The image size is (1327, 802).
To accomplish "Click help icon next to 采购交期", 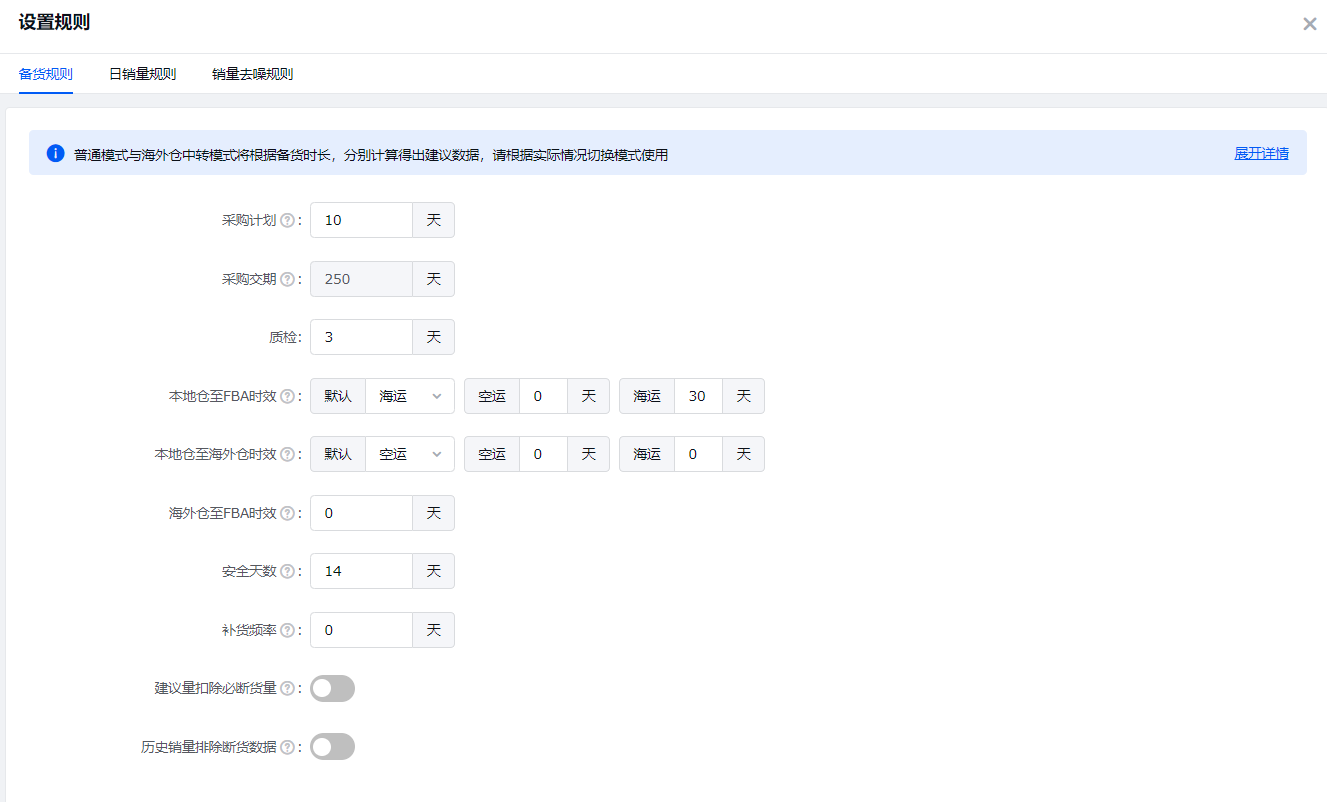I will [x=287, y=279].
